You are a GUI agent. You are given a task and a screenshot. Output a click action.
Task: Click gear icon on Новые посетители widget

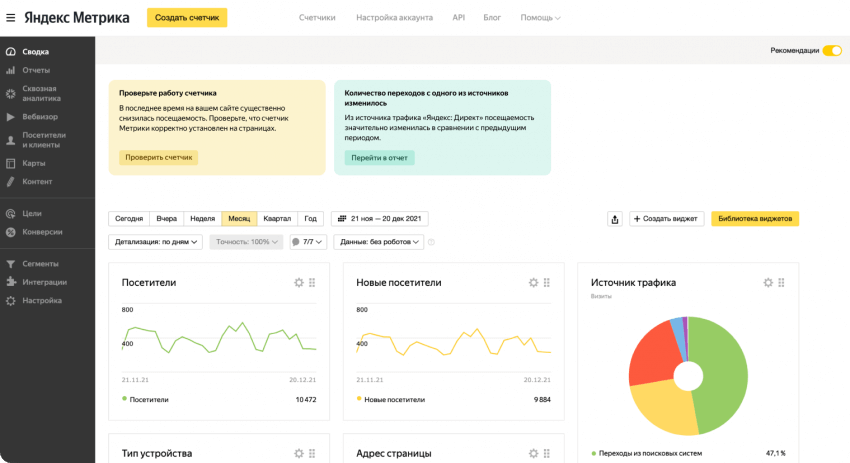point(533,283)
